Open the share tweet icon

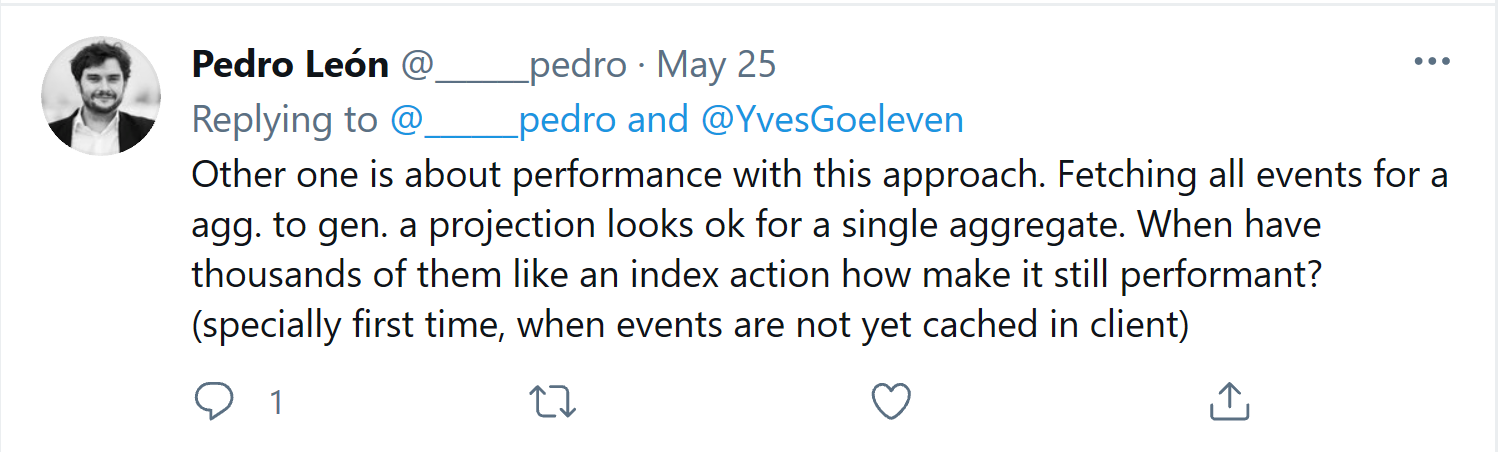tap(1230, 401)
